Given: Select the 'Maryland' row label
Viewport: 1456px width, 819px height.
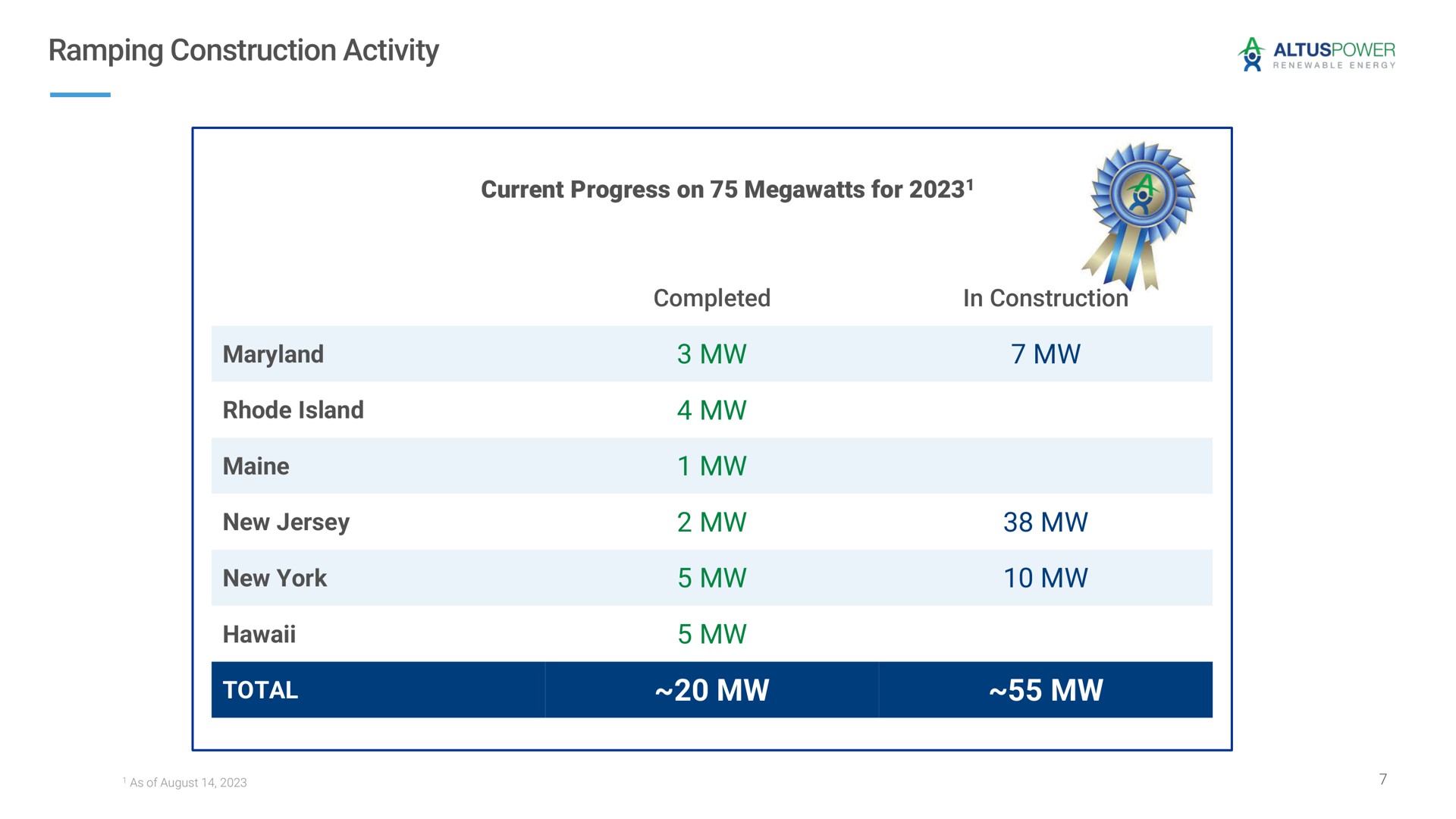Looking at the screenshot, I should 273,354.
